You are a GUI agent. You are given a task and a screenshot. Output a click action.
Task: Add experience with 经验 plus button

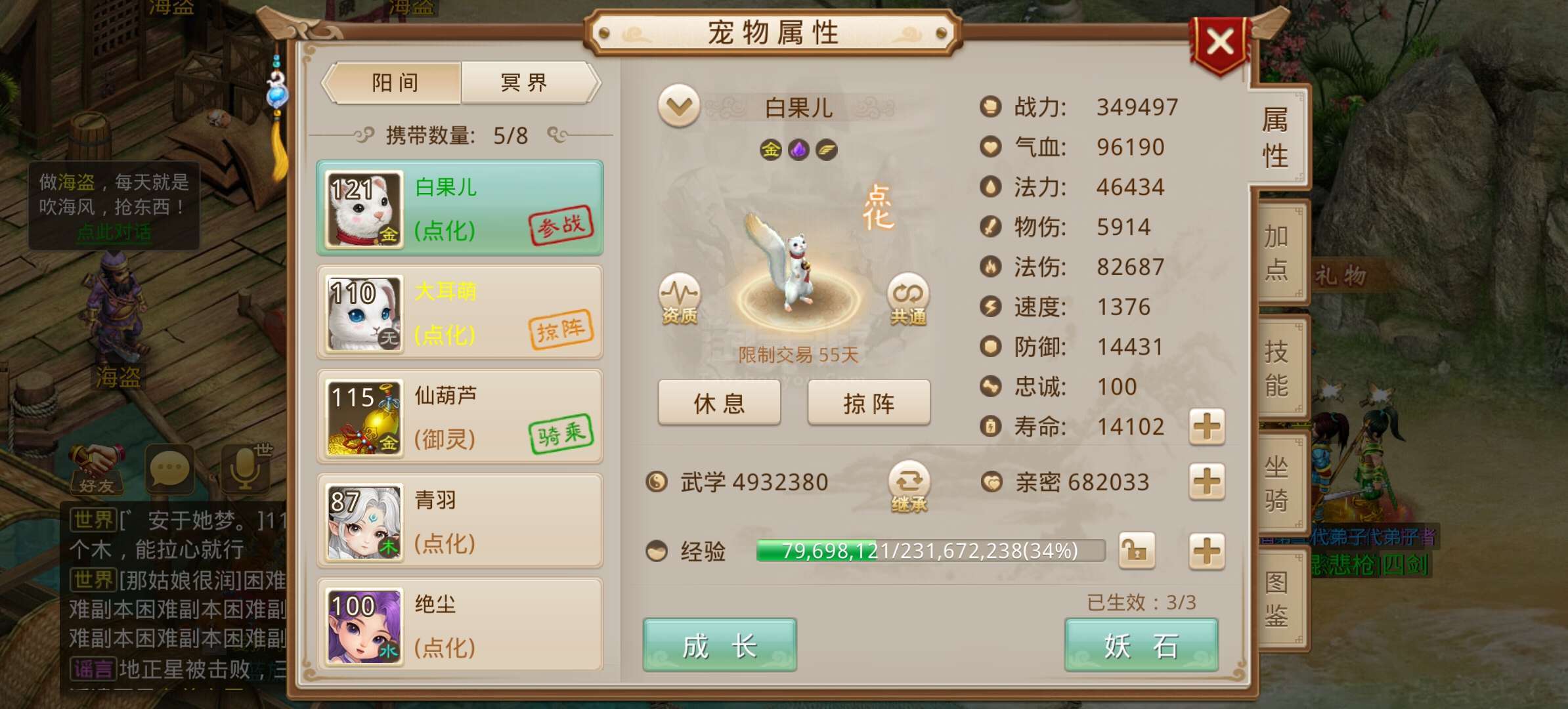tap(1207, 550)
